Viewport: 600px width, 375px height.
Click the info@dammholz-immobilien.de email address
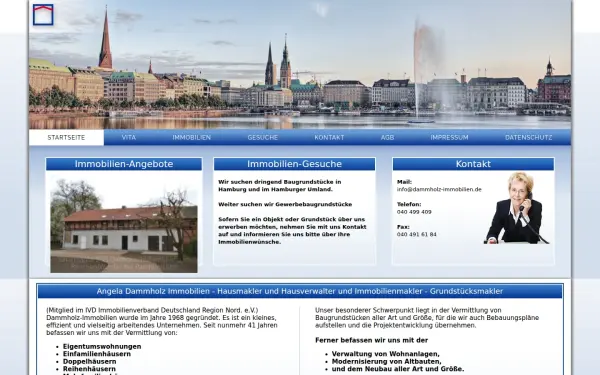coord(439,189)
